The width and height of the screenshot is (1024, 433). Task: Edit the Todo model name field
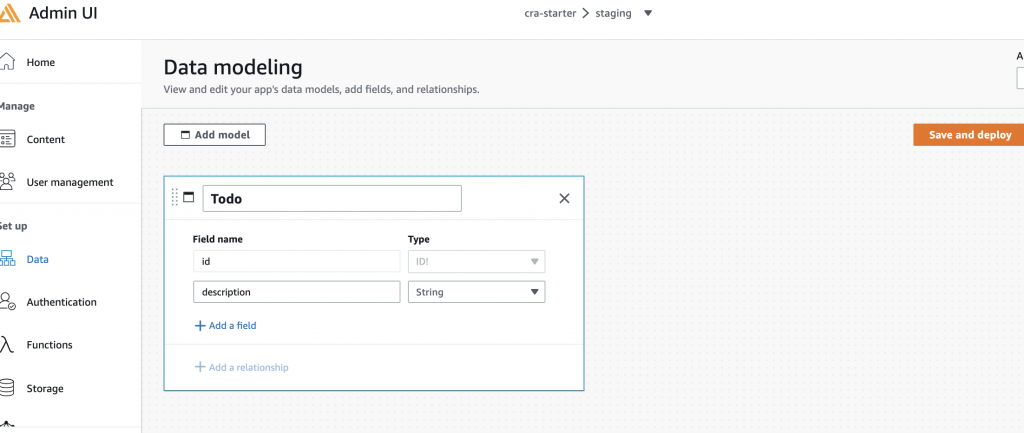[x=332, y=199]
